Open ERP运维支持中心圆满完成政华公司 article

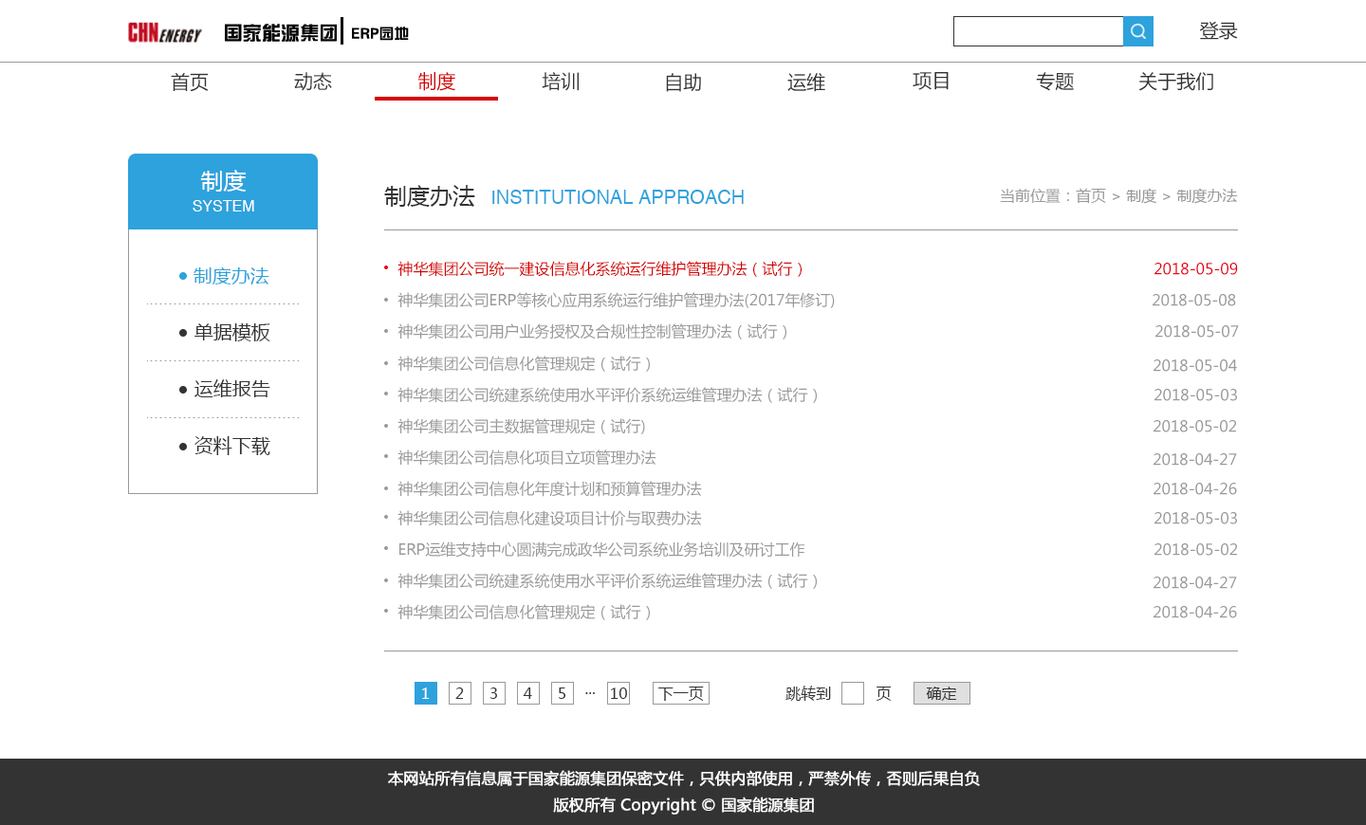click(x=601, y=550)
